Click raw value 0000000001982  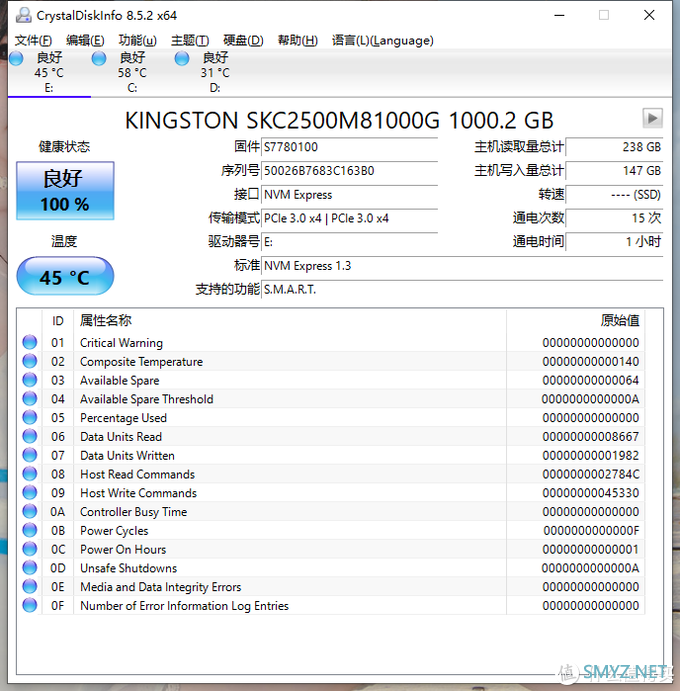[x=591, y=456]
